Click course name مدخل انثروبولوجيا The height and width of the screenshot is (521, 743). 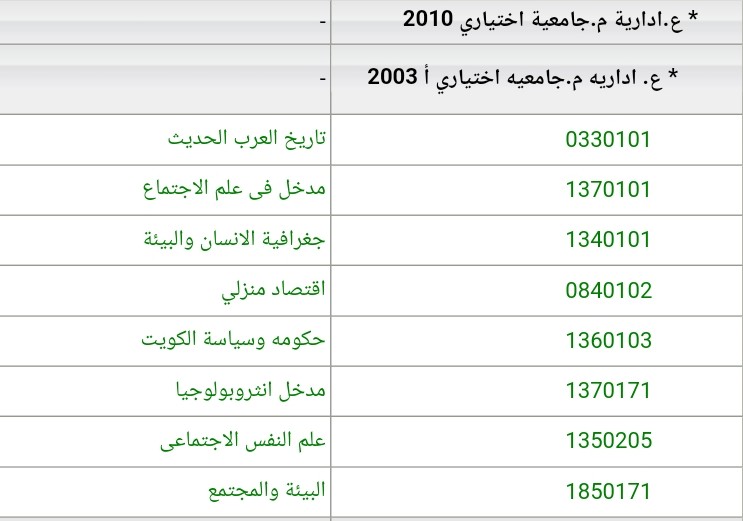(x=251, y=390)
